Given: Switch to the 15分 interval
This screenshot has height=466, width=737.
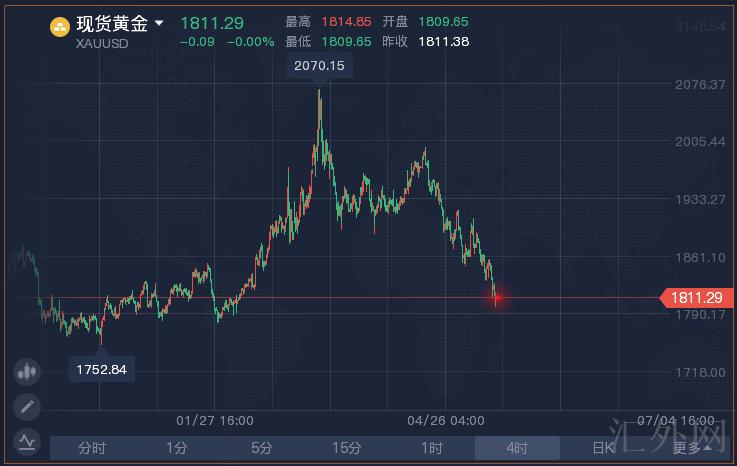Looking at the screenshot, I should coord(347,448).
